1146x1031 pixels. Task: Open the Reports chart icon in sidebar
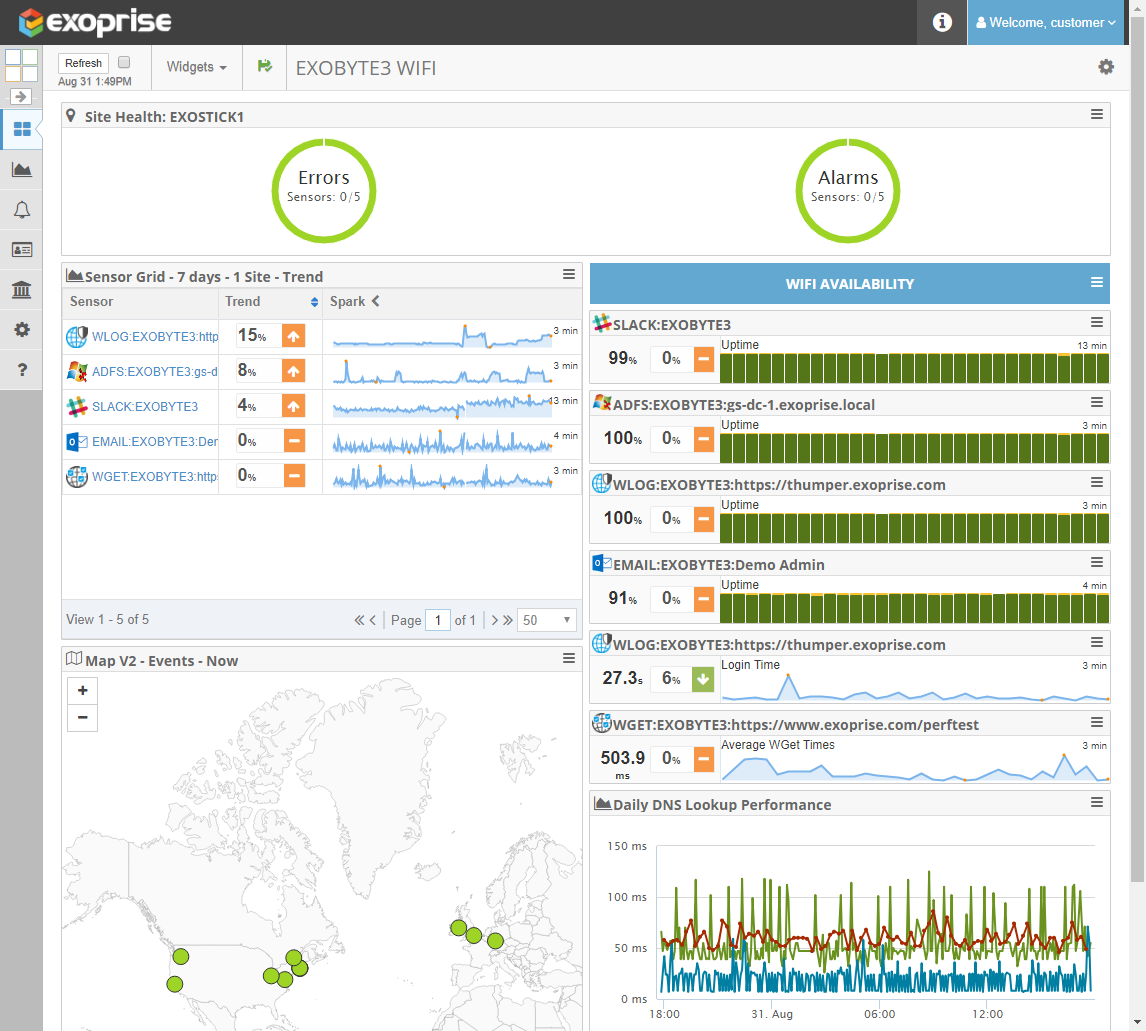coord(21,169)
